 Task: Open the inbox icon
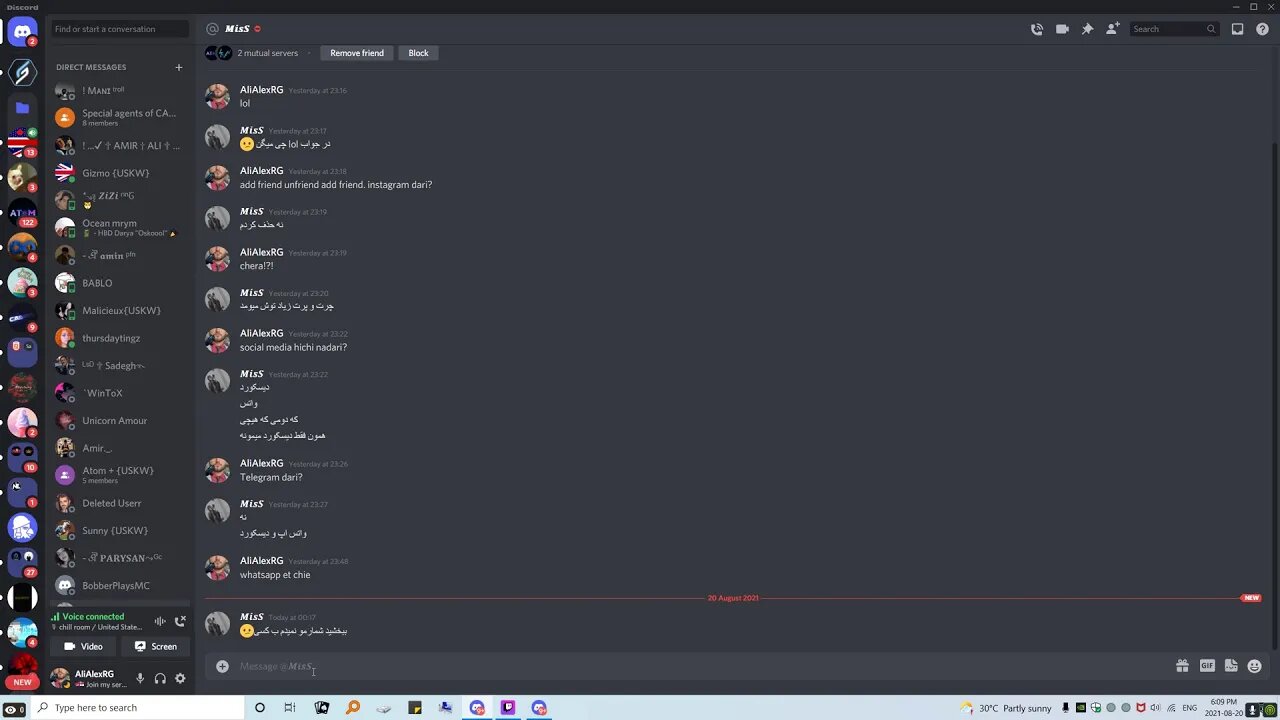point(1237,29)
